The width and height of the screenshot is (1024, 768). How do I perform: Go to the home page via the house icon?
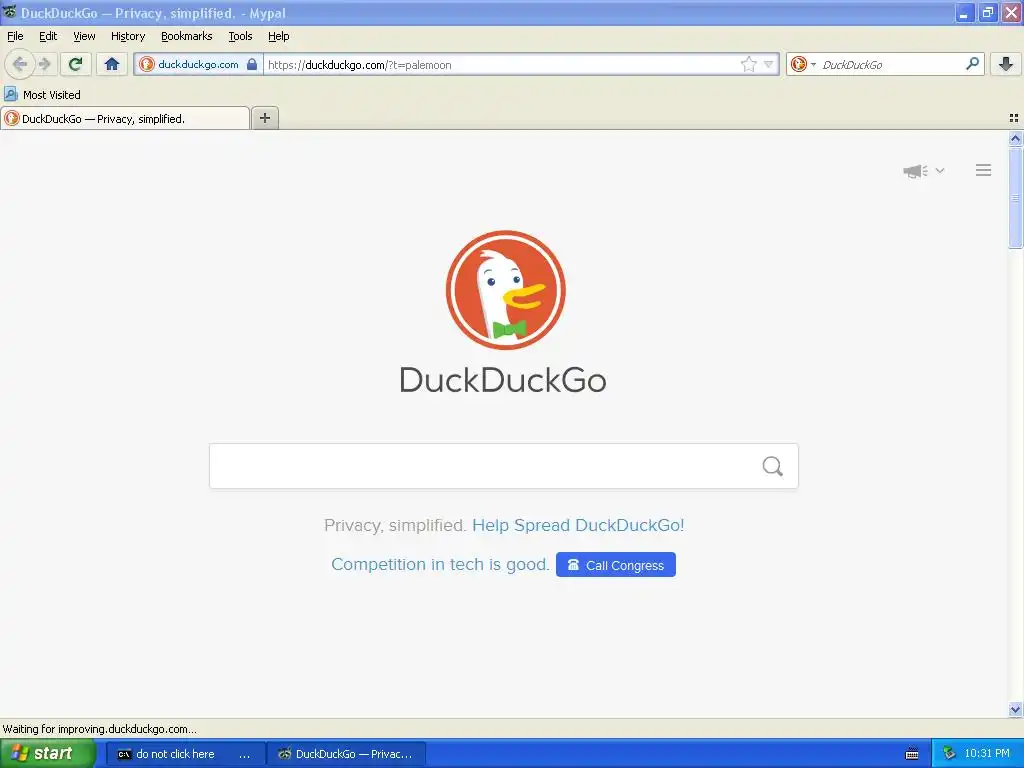[112, 64]
